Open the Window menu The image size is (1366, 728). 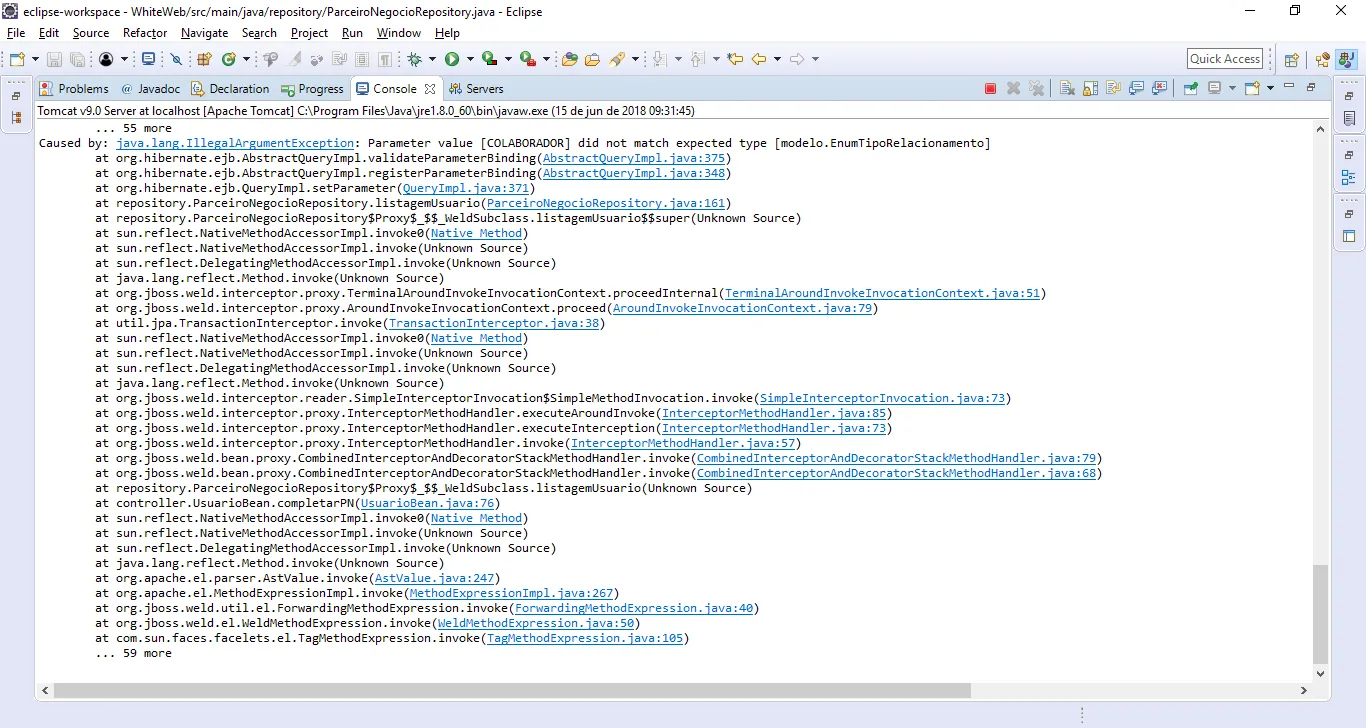(399, 33)
